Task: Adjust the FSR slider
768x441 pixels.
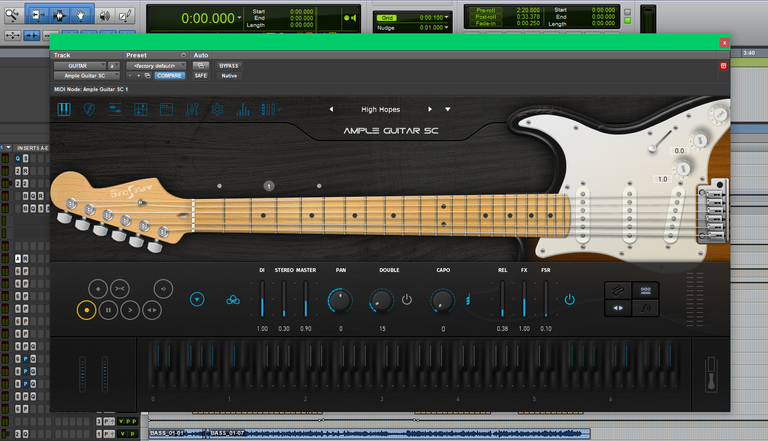Action: click(546, 299)
